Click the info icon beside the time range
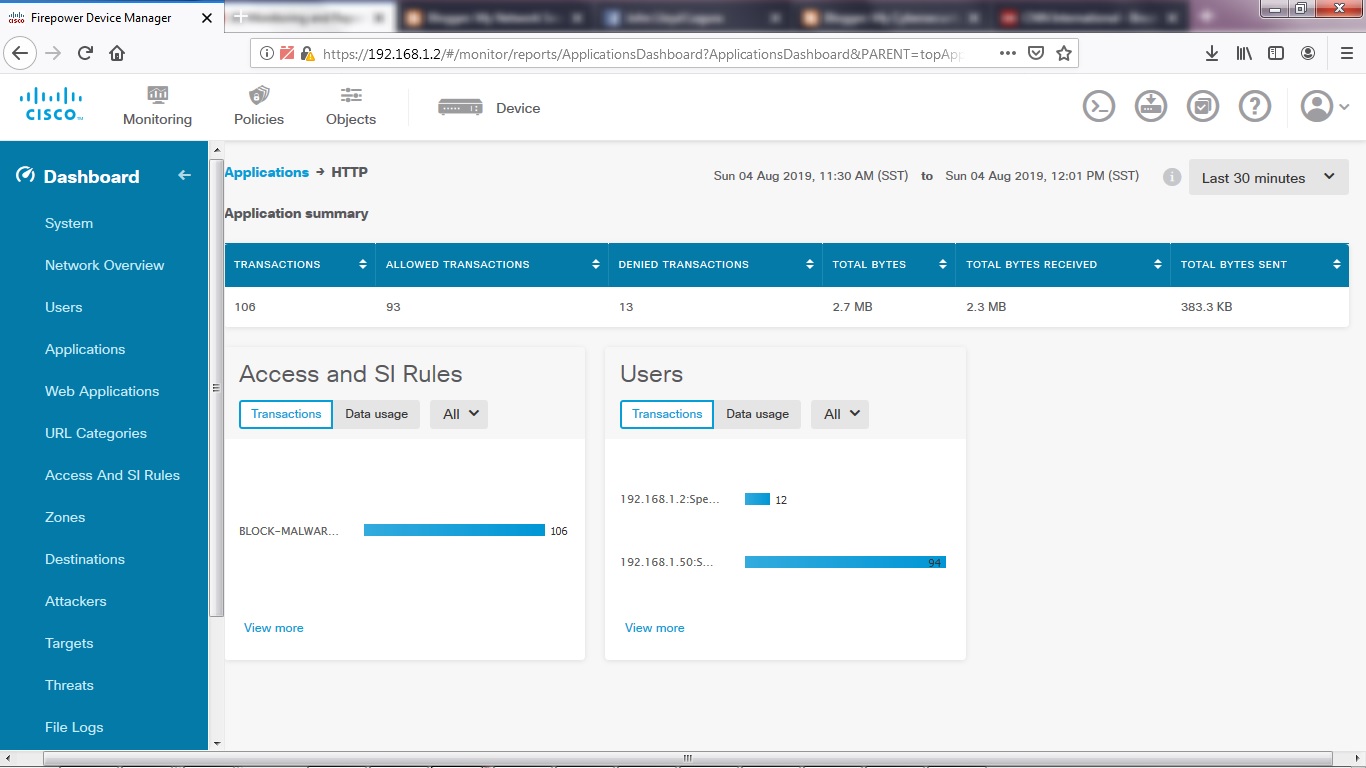Image resolution: width=1366 pixels, height=768 pixels. pyautogui.click(x=1170, y=176)
